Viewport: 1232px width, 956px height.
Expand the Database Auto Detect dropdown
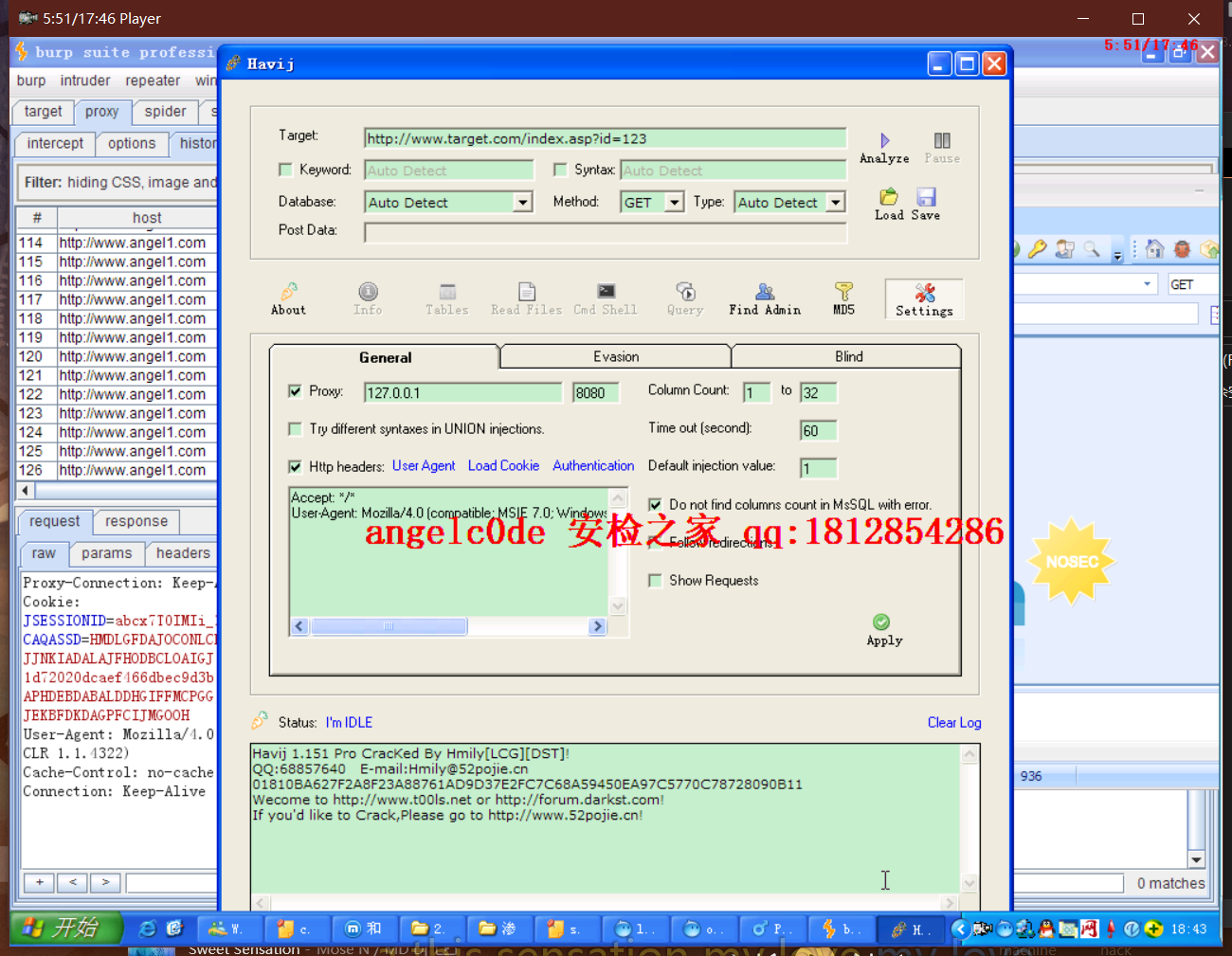(x=522, y=202)
